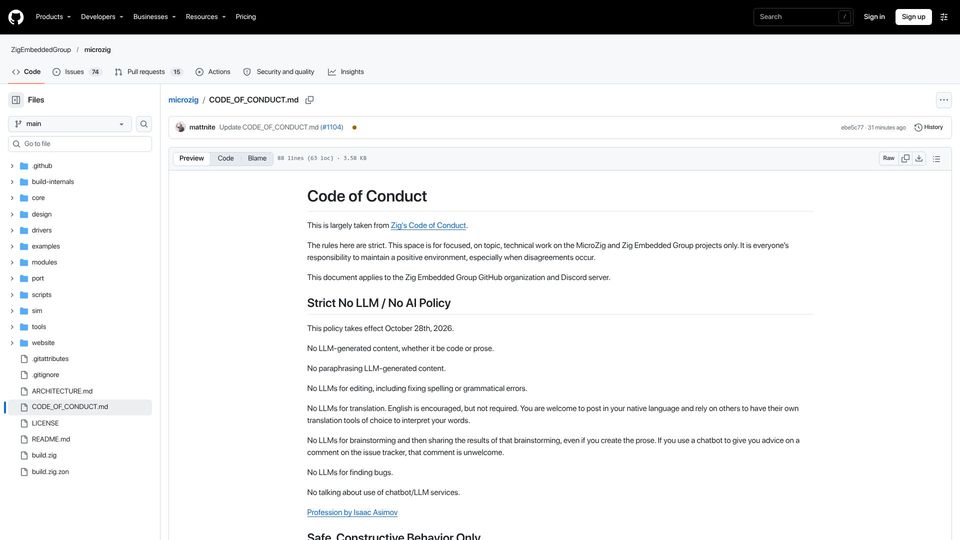The image size is (960, 540).
Task: Open the microzig repository name link
Action: [97, 50]
